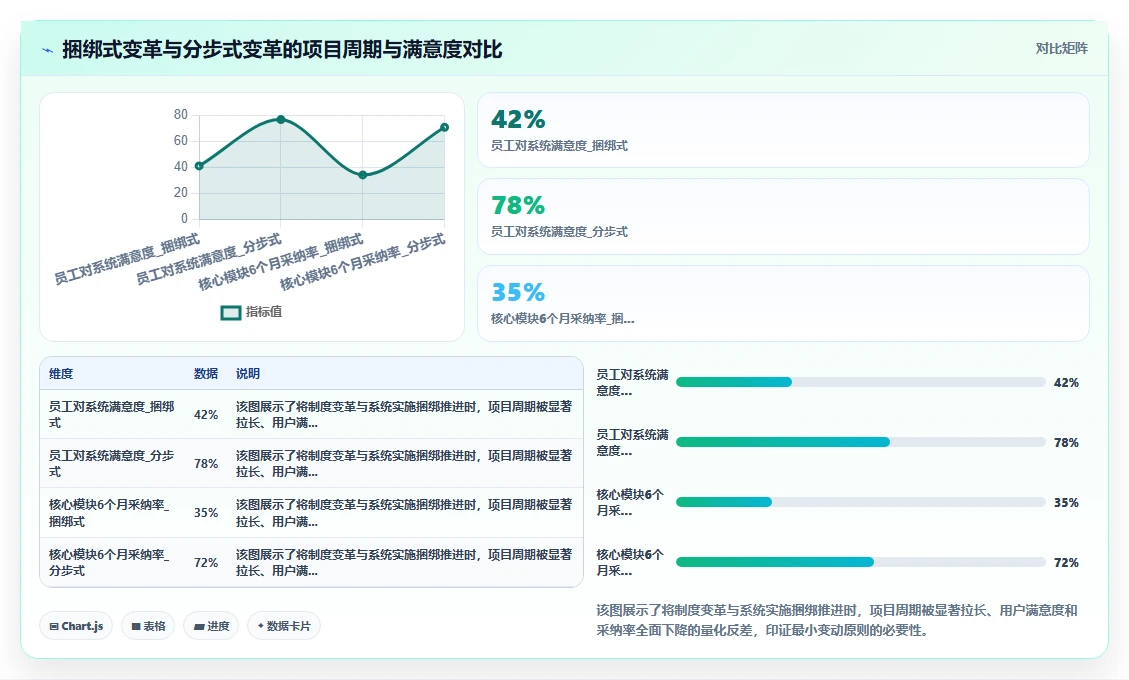Click the title 捆绑式变革与分步式变革的项目周期与满意度对比
Image resolution: width=1129 pixels, height=680 pixels.
point(282,50)
